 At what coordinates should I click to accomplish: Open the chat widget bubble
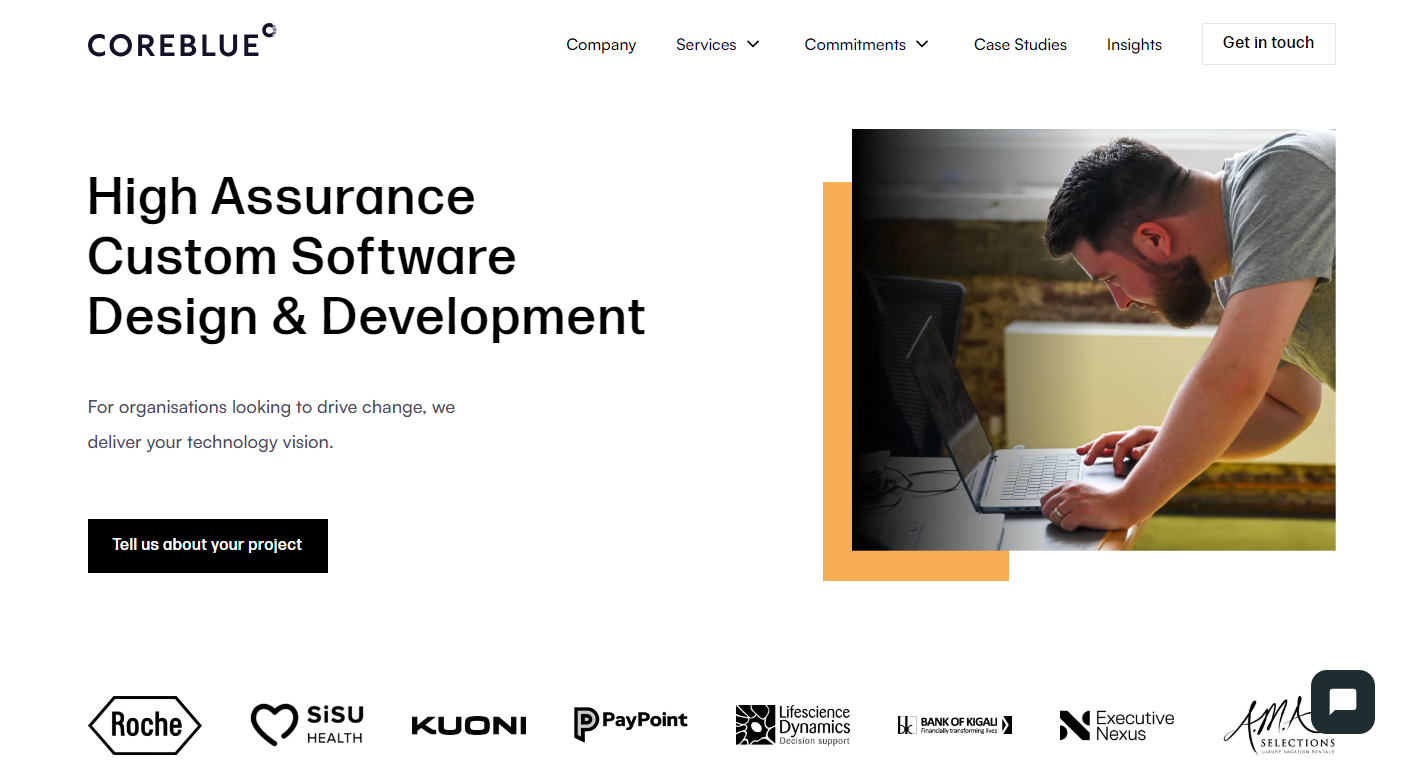tap(1342, 701)
